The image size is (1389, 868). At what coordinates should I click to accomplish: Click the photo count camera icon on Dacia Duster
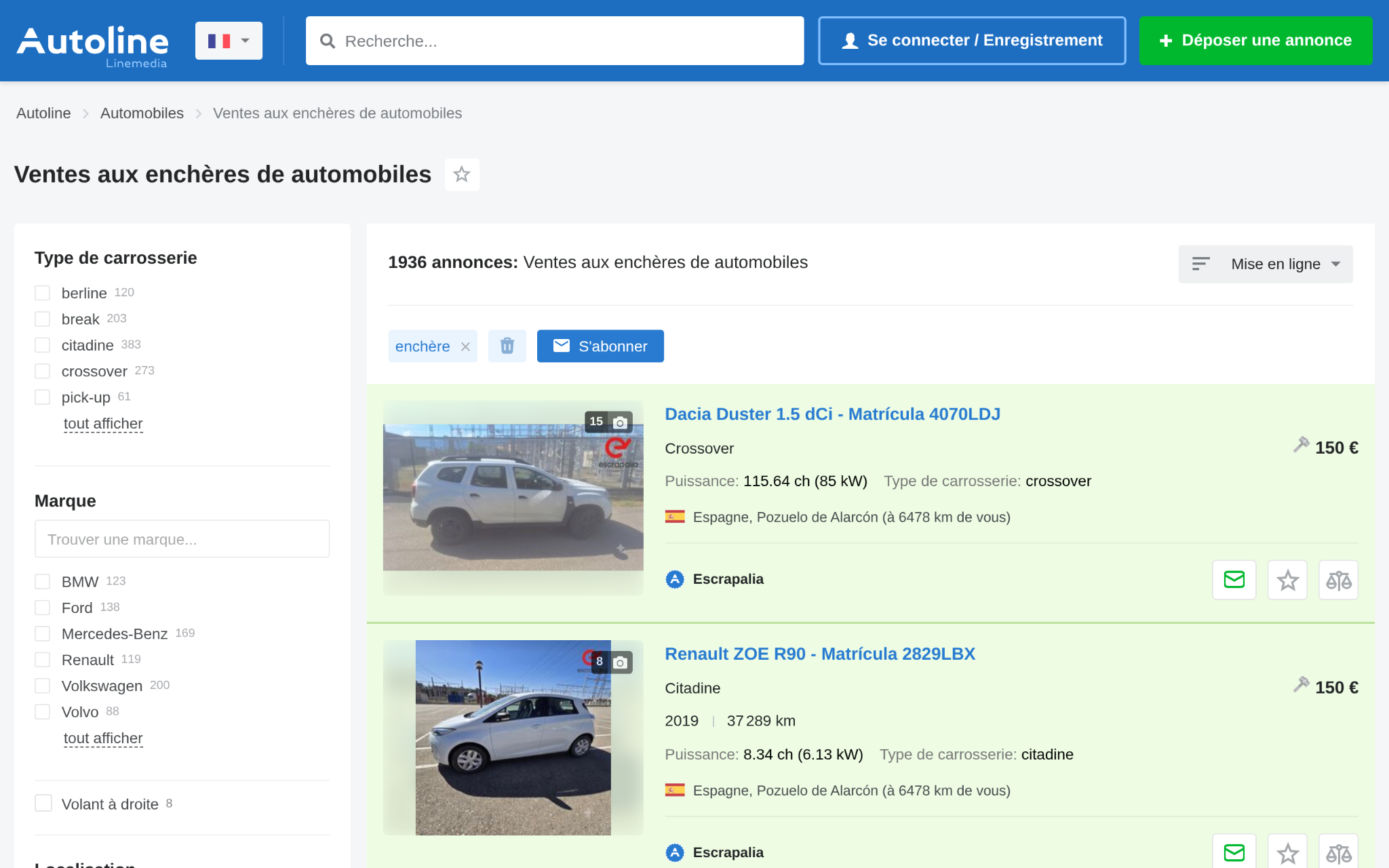(620, 422)
